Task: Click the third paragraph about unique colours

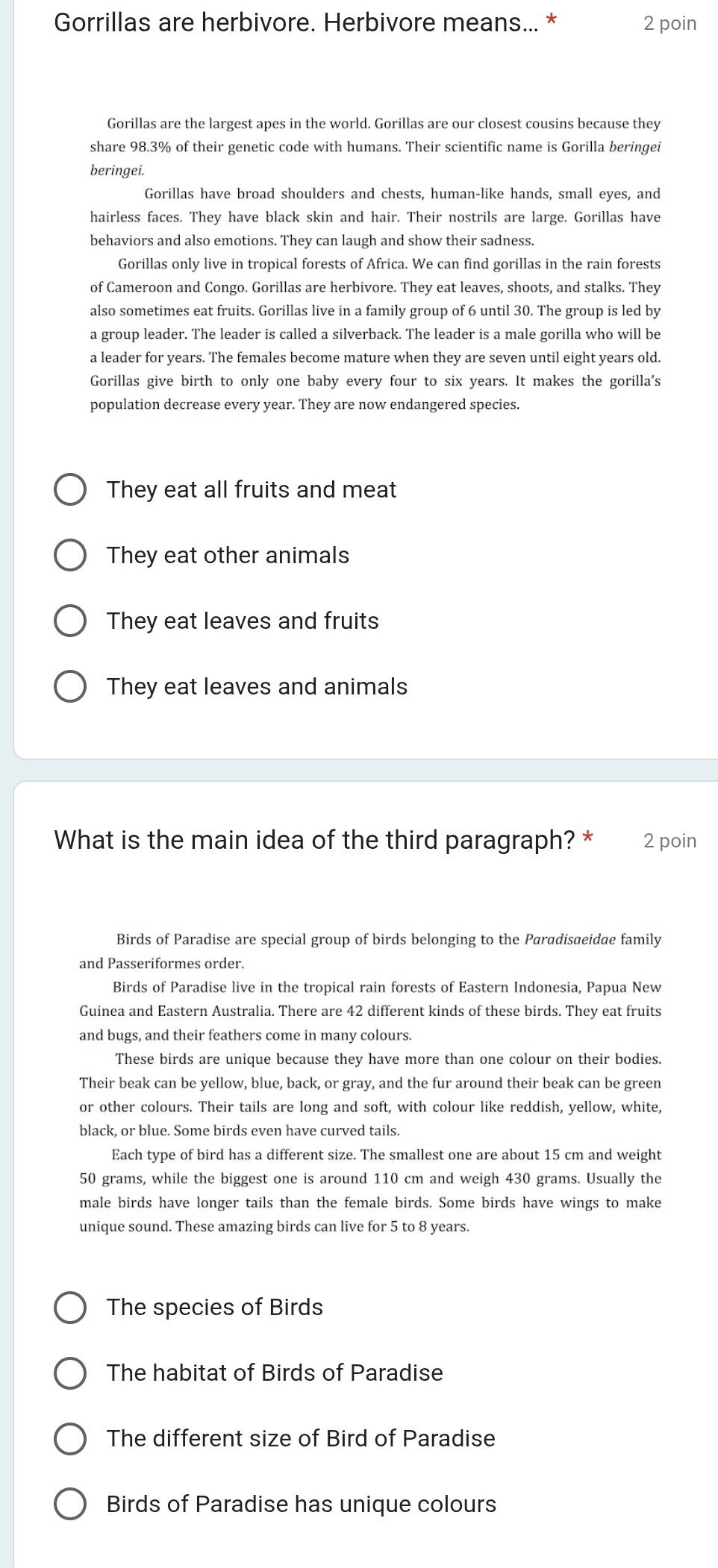Action: pos(370,1094)
